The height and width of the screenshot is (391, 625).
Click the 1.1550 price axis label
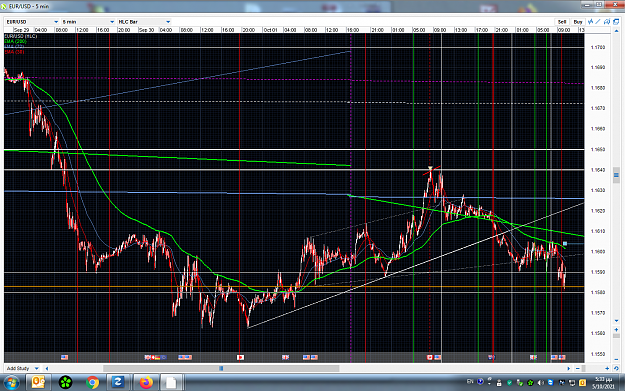[598, 354]
